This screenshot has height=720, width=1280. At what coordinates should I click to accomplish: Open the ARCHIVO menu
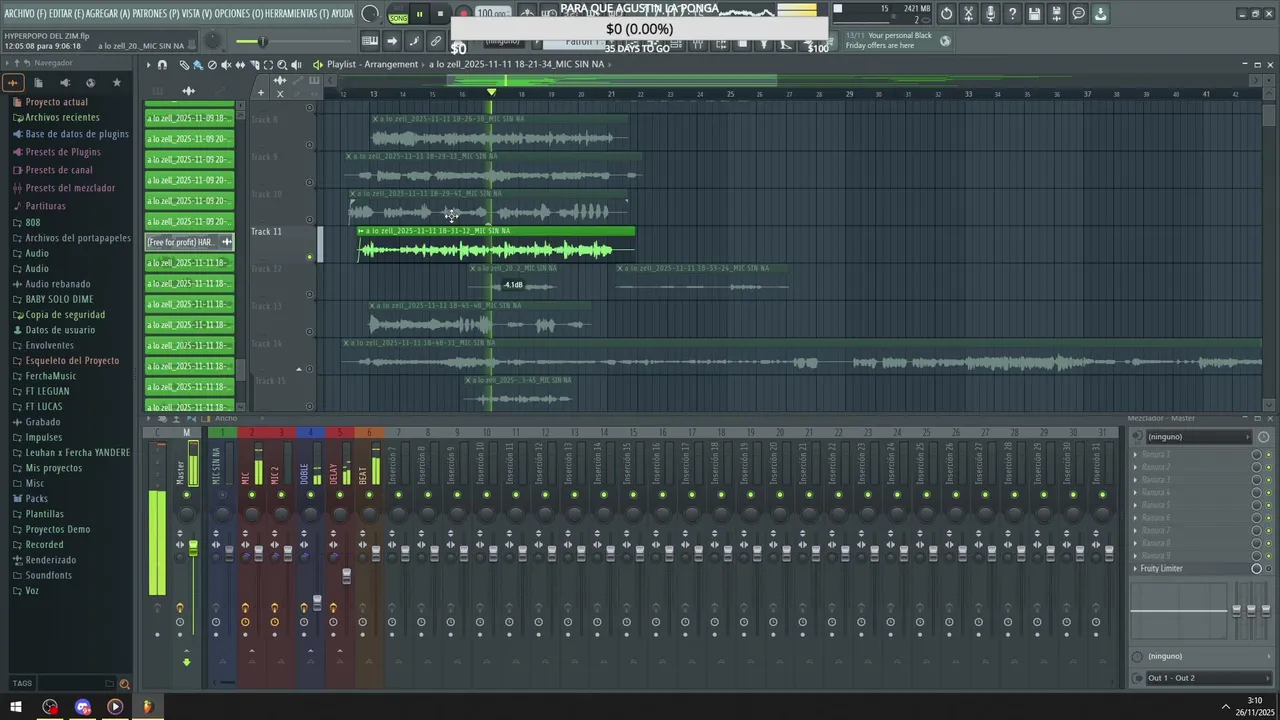click(25, 14)
